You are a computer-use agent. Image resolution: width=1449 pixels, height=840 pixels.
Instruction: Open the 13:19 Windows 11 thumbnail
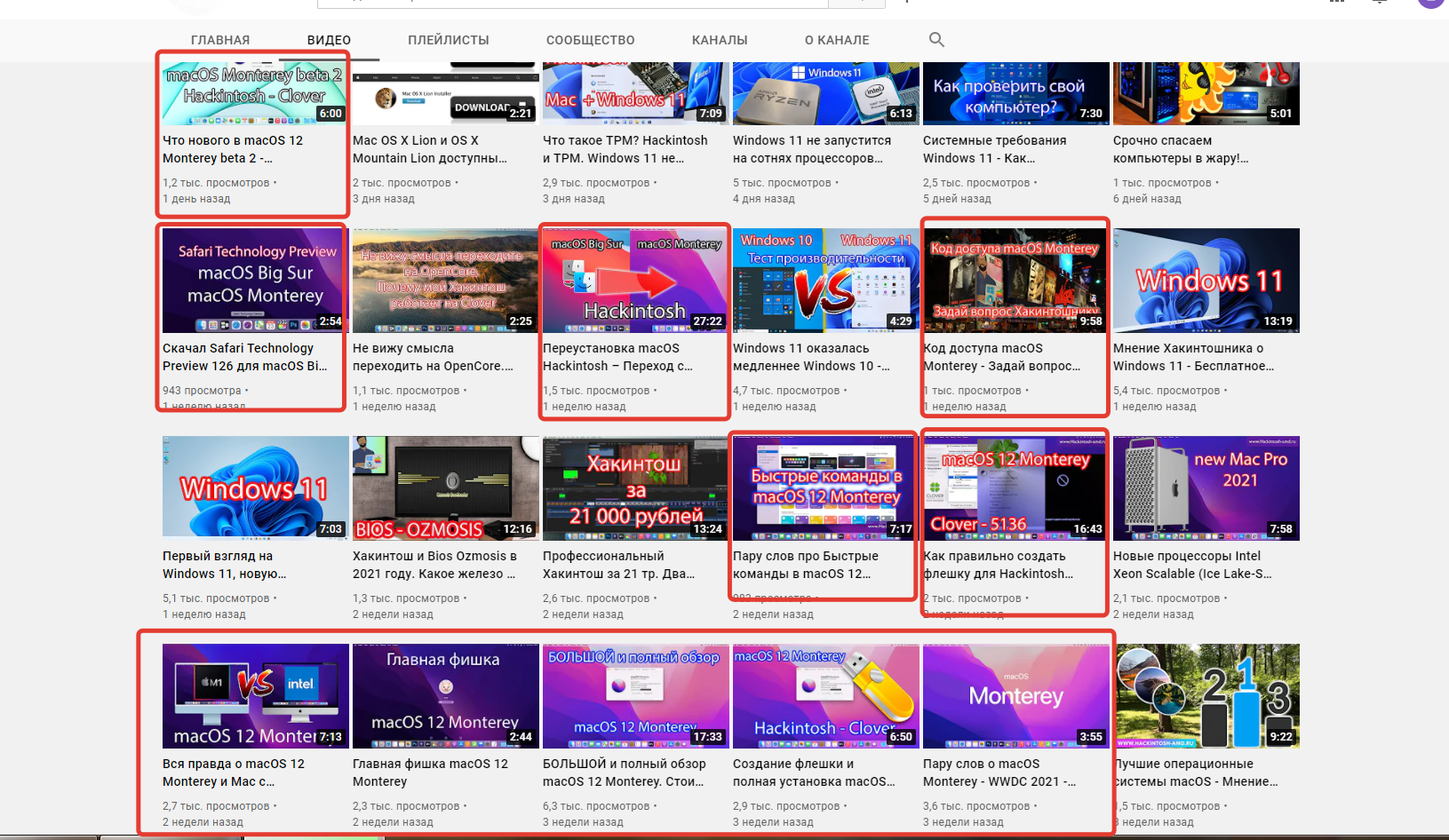click(1206, 281)
